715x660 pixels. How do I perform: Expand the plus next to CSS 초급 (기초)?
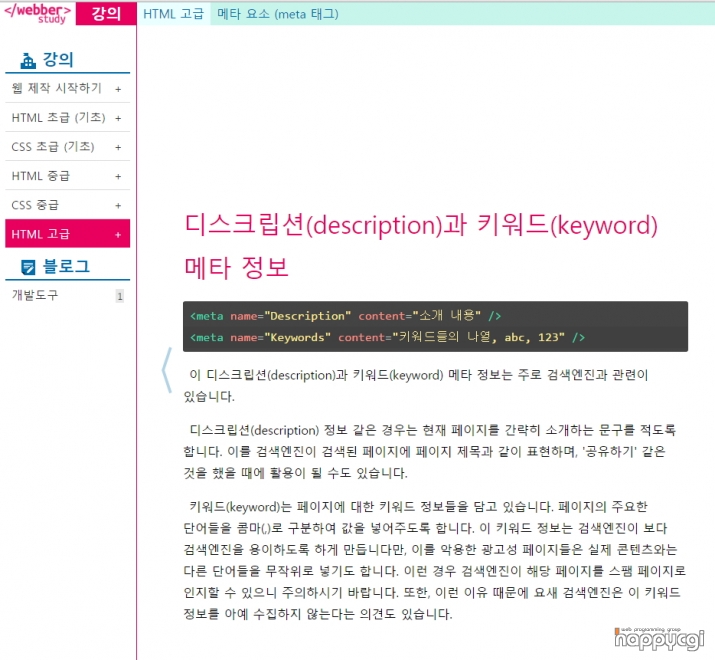click(x=118, y=147)
